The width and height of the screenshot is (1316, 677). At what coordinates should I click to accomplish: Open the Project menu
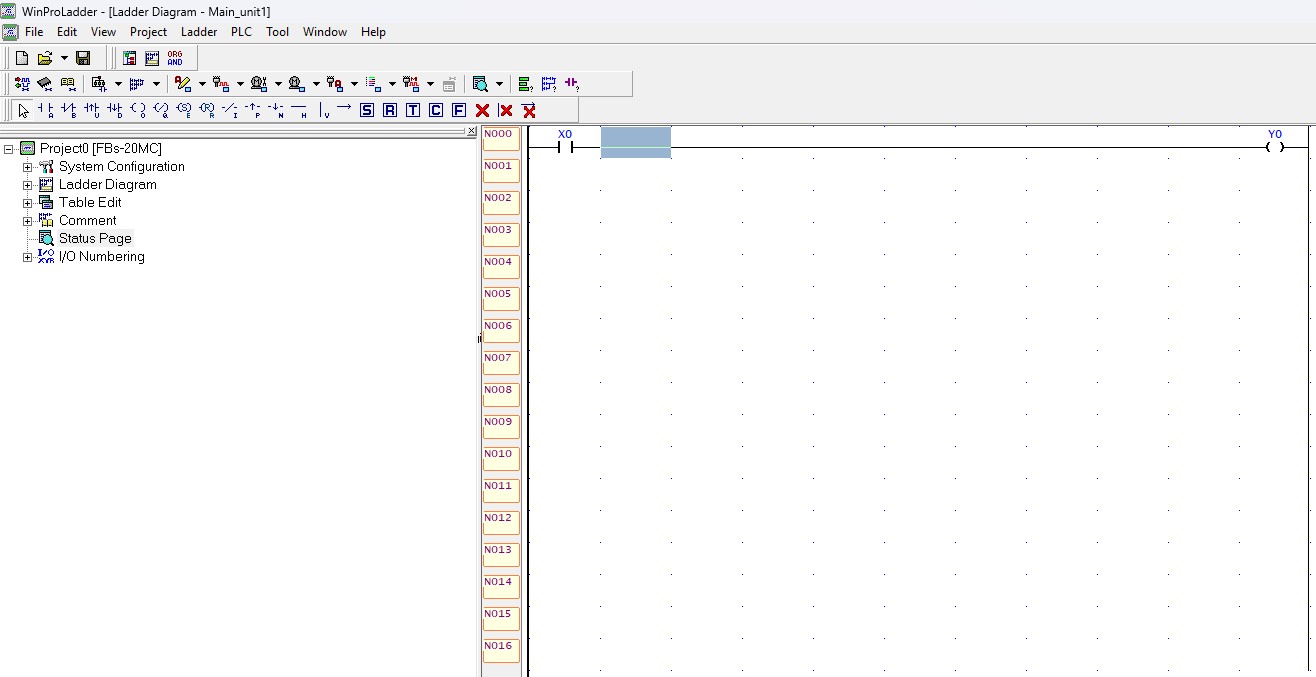click(148, 32)
